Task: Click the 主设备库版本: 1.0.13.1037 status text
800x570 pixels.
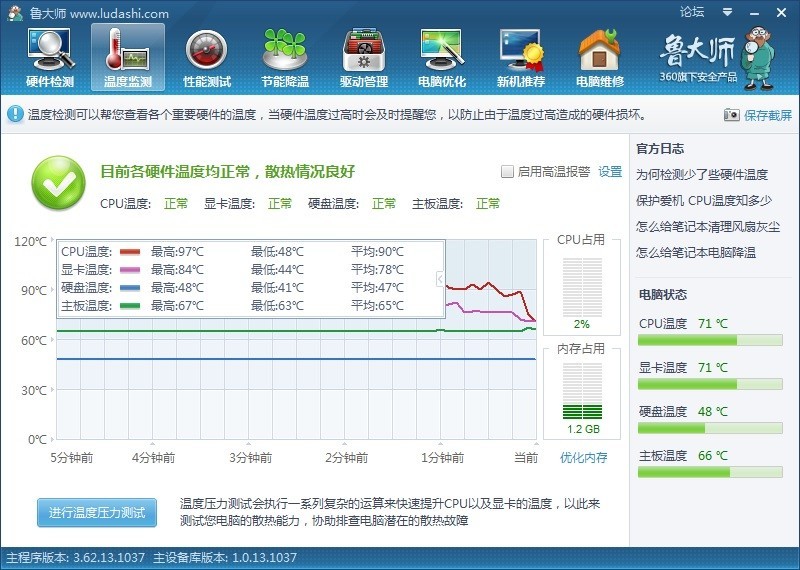Action: pyautogui.click(x=225, y=557)
